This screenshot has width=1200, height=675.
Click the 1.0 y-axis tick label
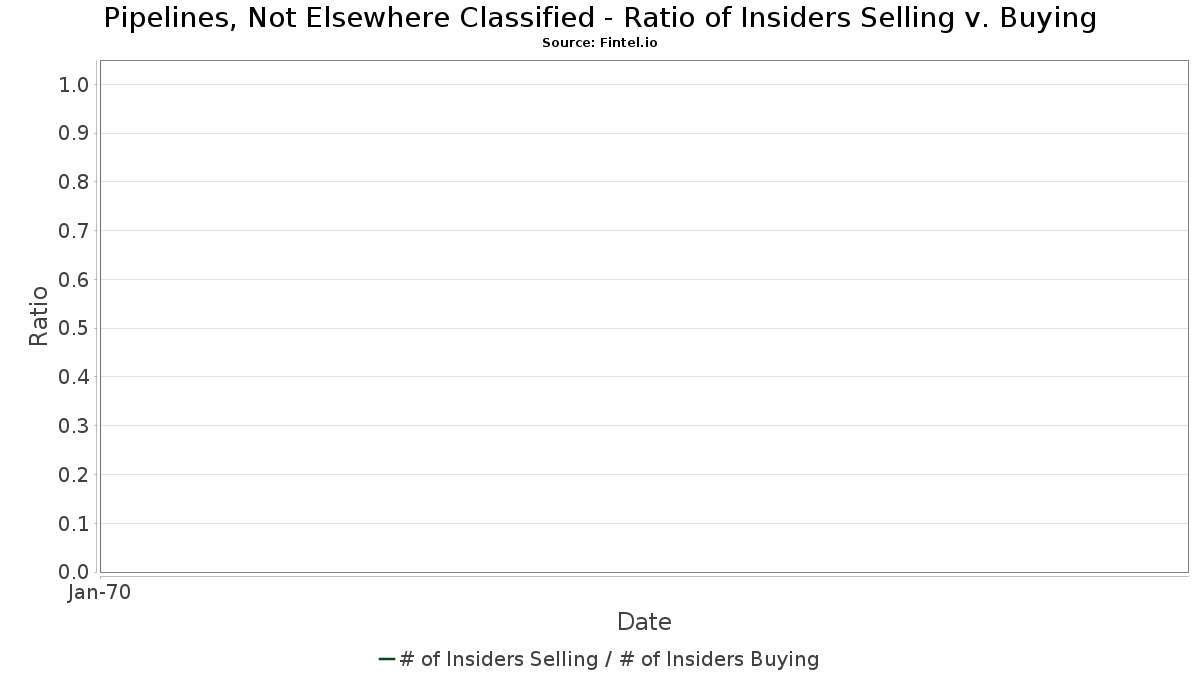(75, 85)
